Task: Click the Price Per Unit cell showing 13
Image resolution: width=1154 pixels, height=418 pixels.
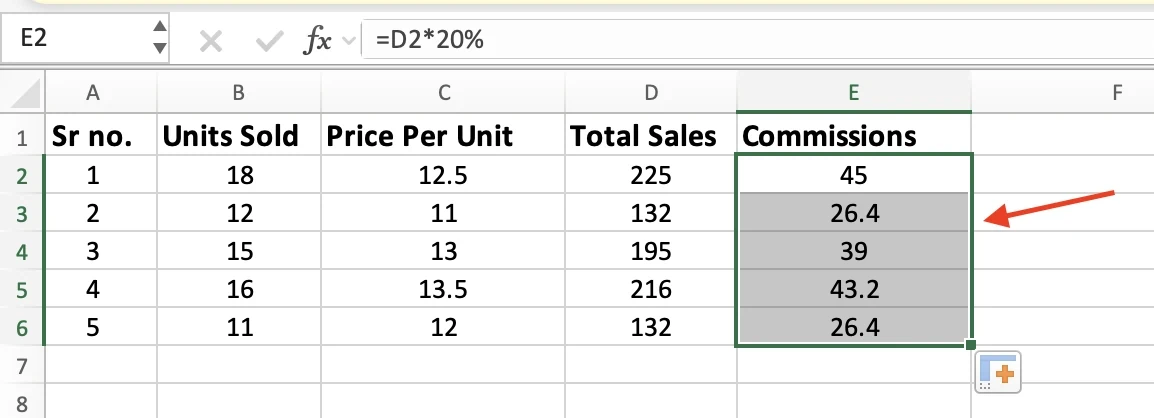Action: coord(443,252)
